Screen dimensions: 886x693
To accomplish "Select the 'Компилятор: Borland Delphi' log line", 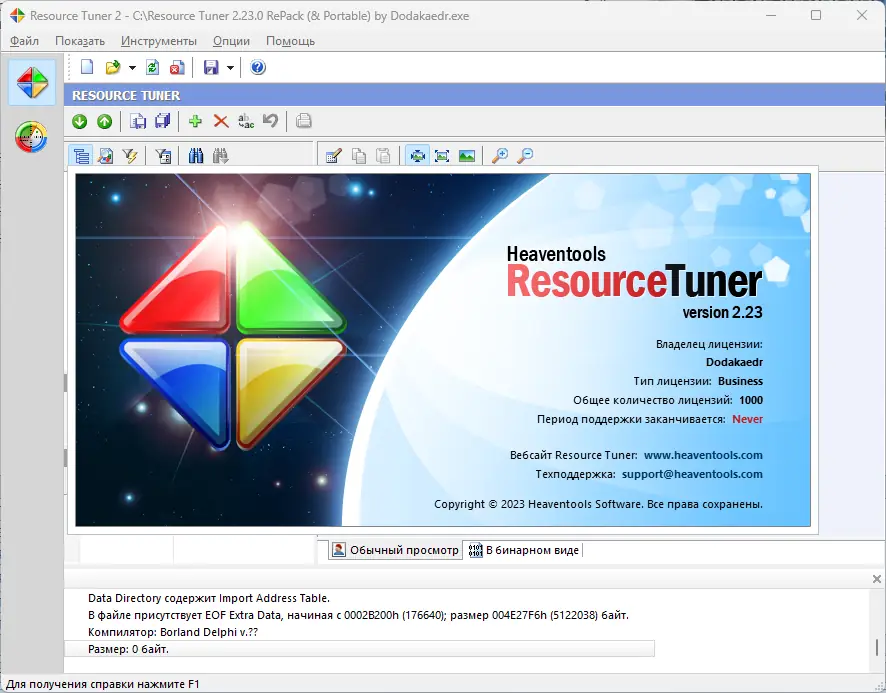I will coord(173,632).
